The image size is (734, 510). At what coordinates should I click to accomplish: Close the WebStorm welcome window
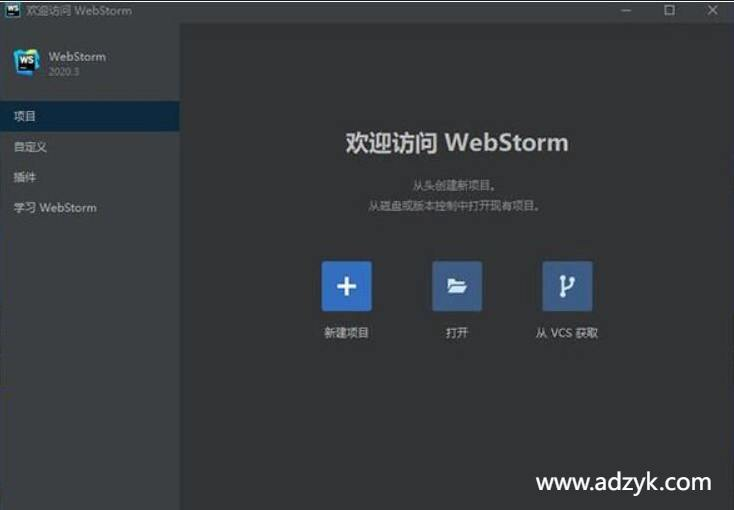[x=712, y=10]
